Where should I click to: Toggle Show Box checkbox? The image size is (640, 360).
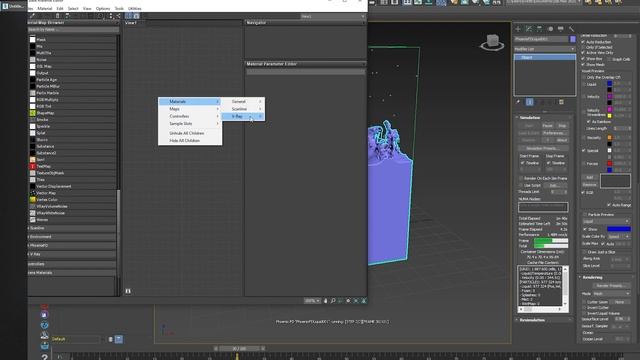coord(583,59)
